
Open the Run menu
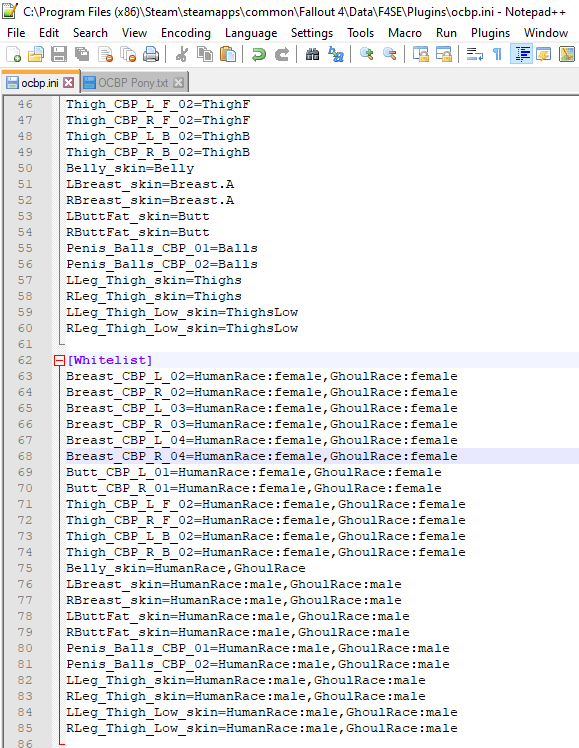click(x=446, y=33)
